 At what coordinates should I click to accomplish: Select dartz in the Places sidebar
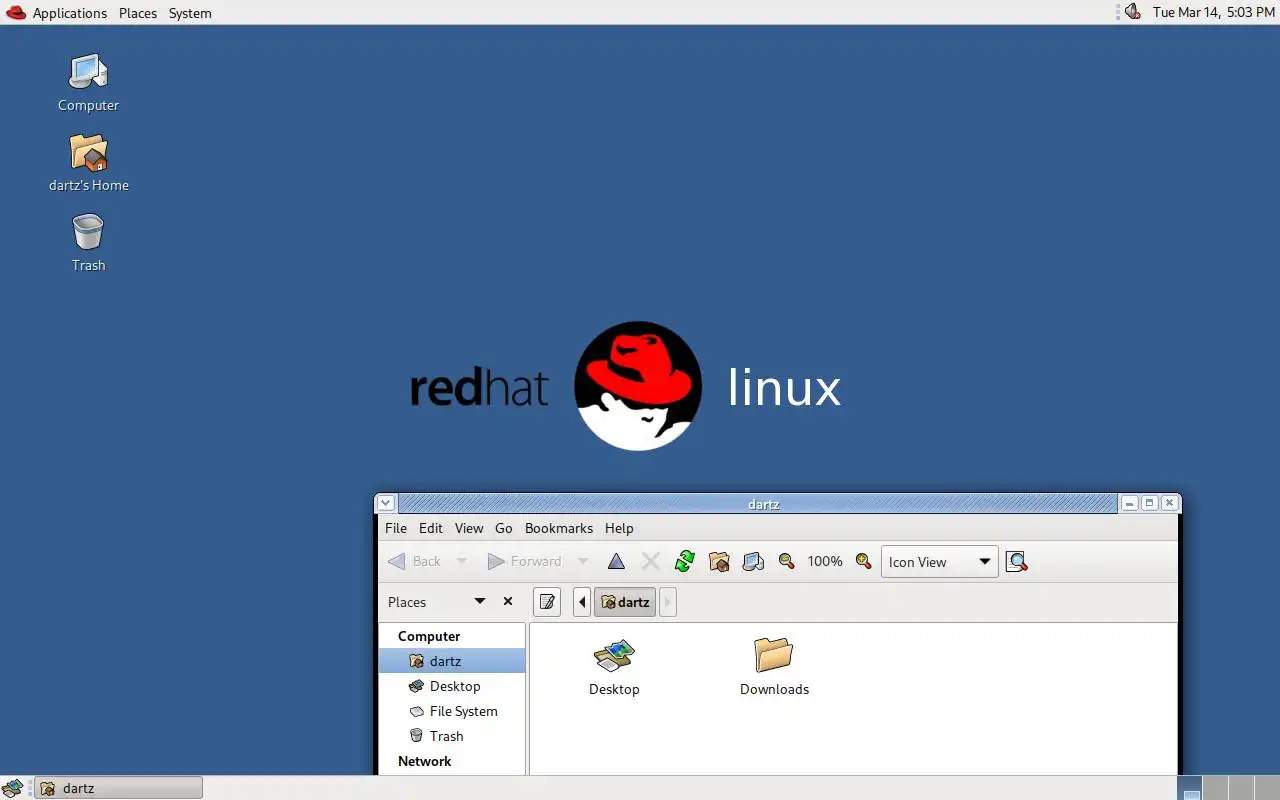pos(452,661)
